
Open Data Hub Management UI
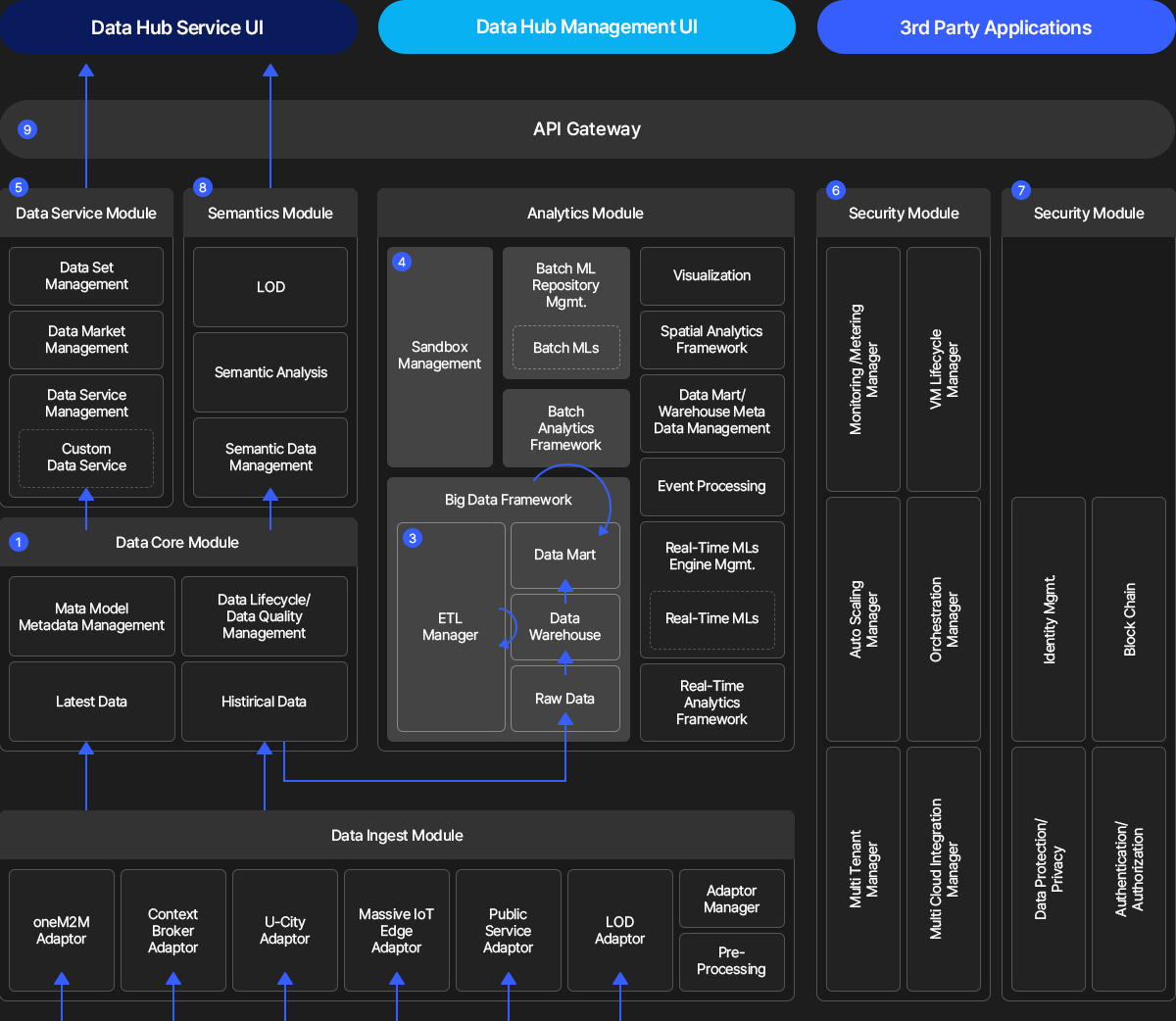(586, 26)
